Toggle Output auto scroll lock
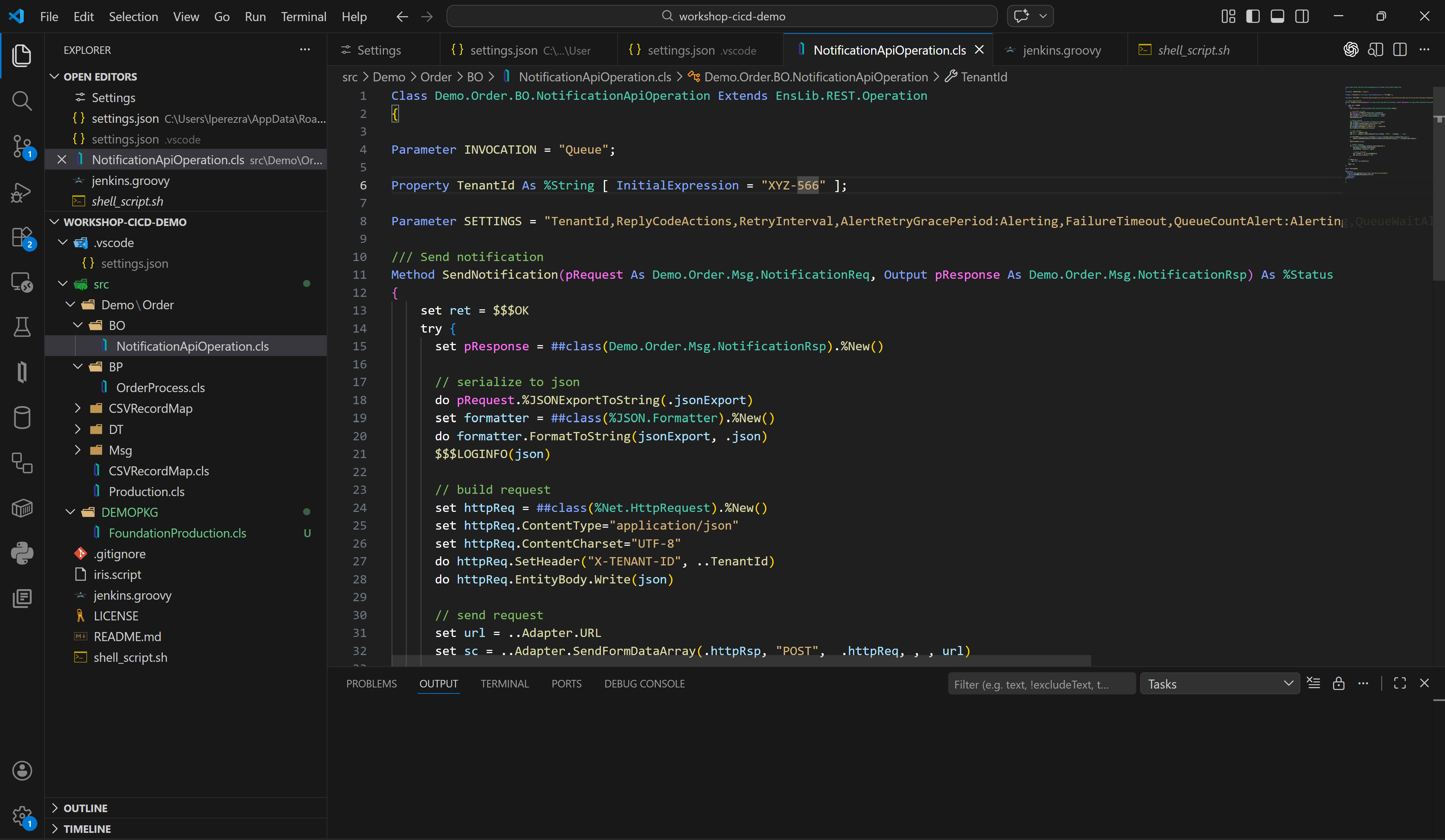The height and width of the screenshot is (840, 1445). pyautogui.click(x=1338, y=683)
